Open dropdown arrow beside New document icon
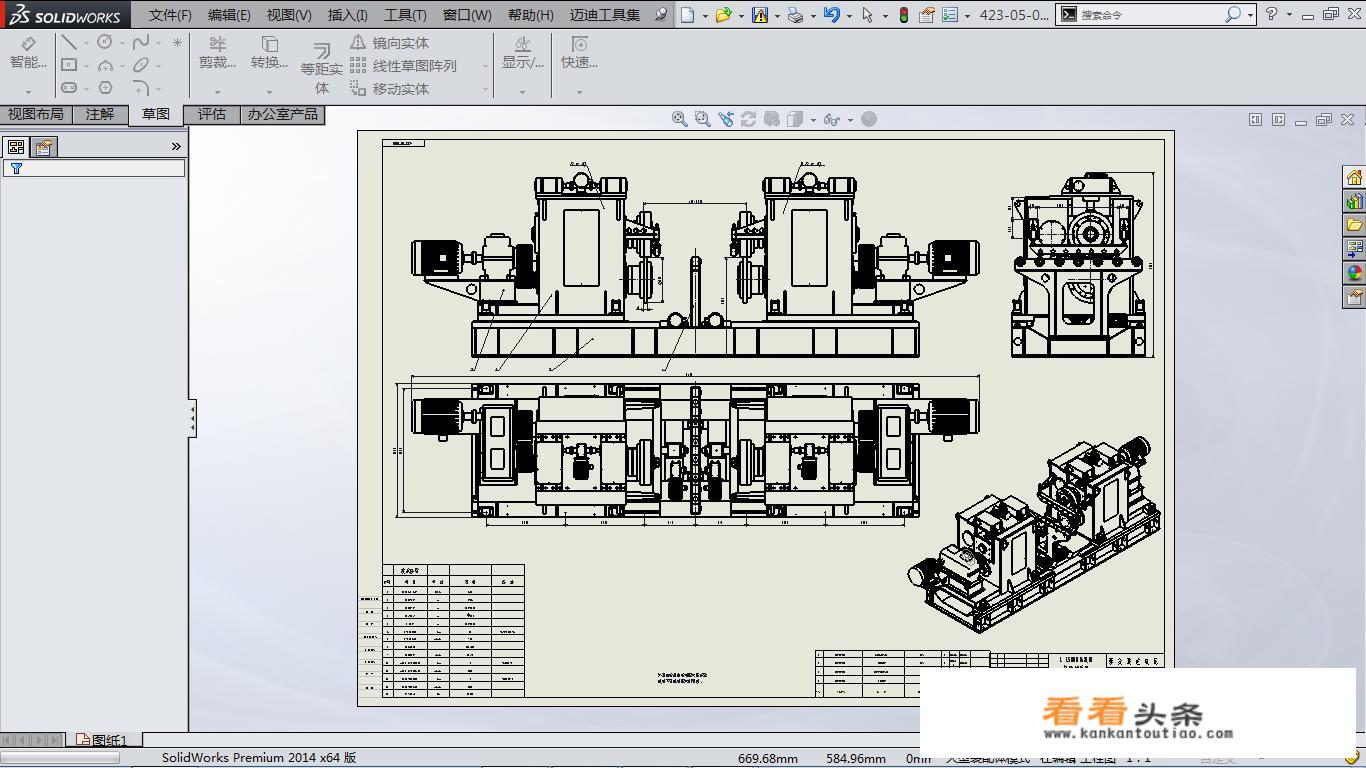Image resolution: width=1366 pixels, height=768 pixels. click(x=705, y=16)
